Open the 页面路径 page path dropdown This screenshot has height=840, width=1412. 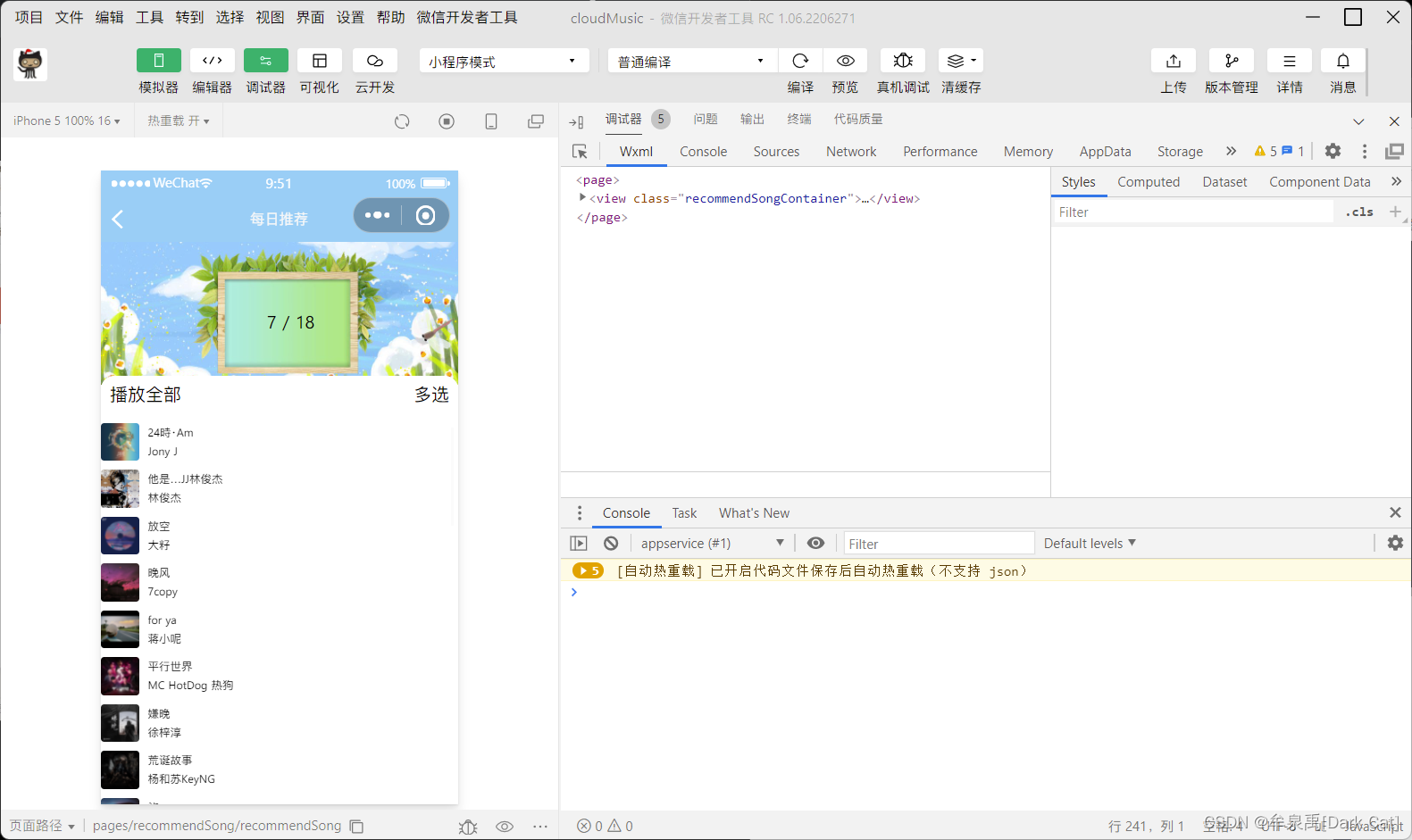pyautogui.click(x=42, y=826)
